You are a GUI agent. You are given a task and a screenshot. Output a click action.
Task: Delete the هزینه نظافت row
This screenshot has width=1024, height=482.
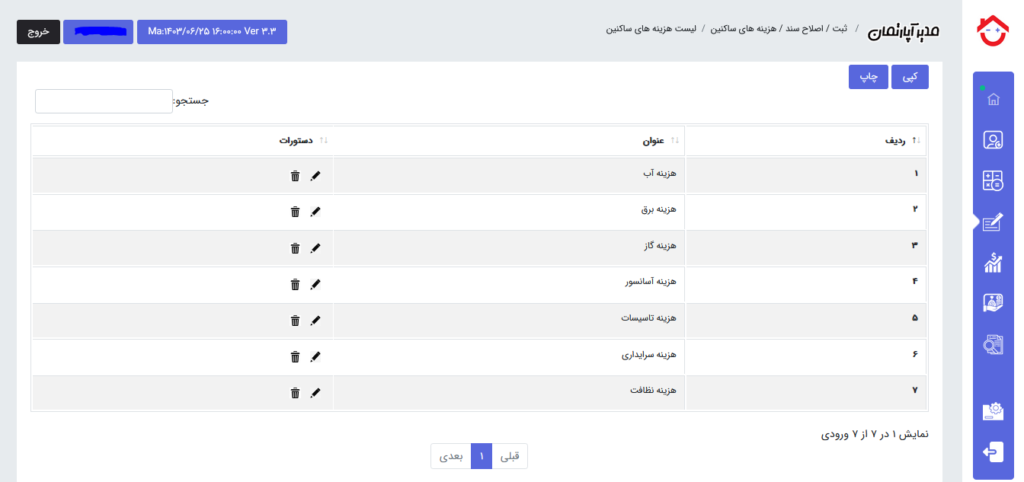click(295, 393)
